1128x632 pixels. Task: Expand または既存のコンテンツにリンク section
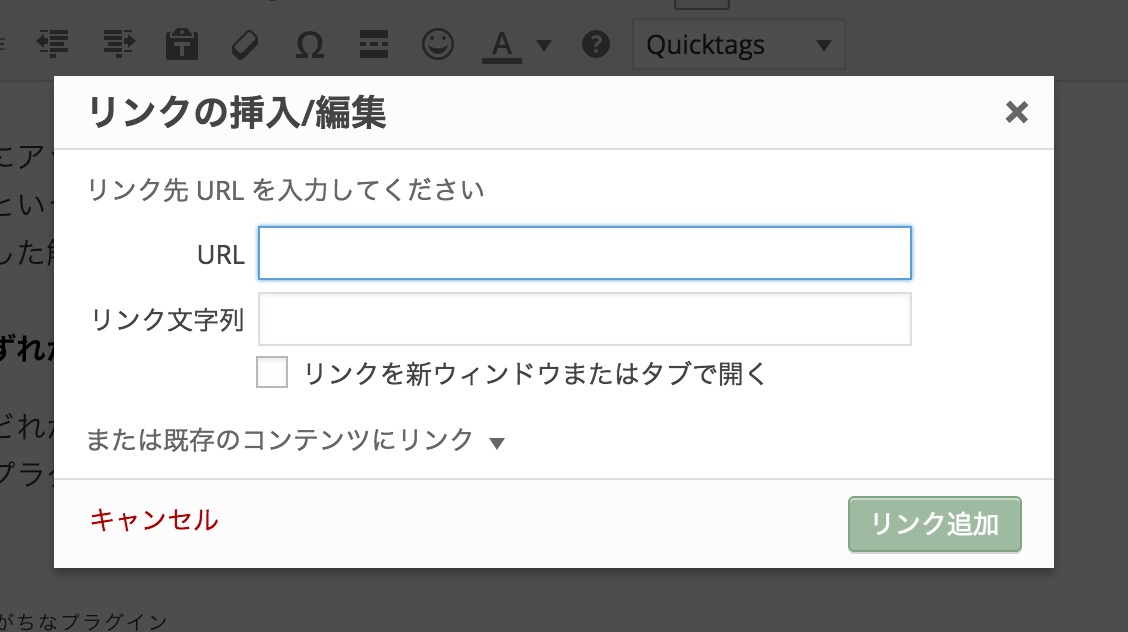point(295,440)
